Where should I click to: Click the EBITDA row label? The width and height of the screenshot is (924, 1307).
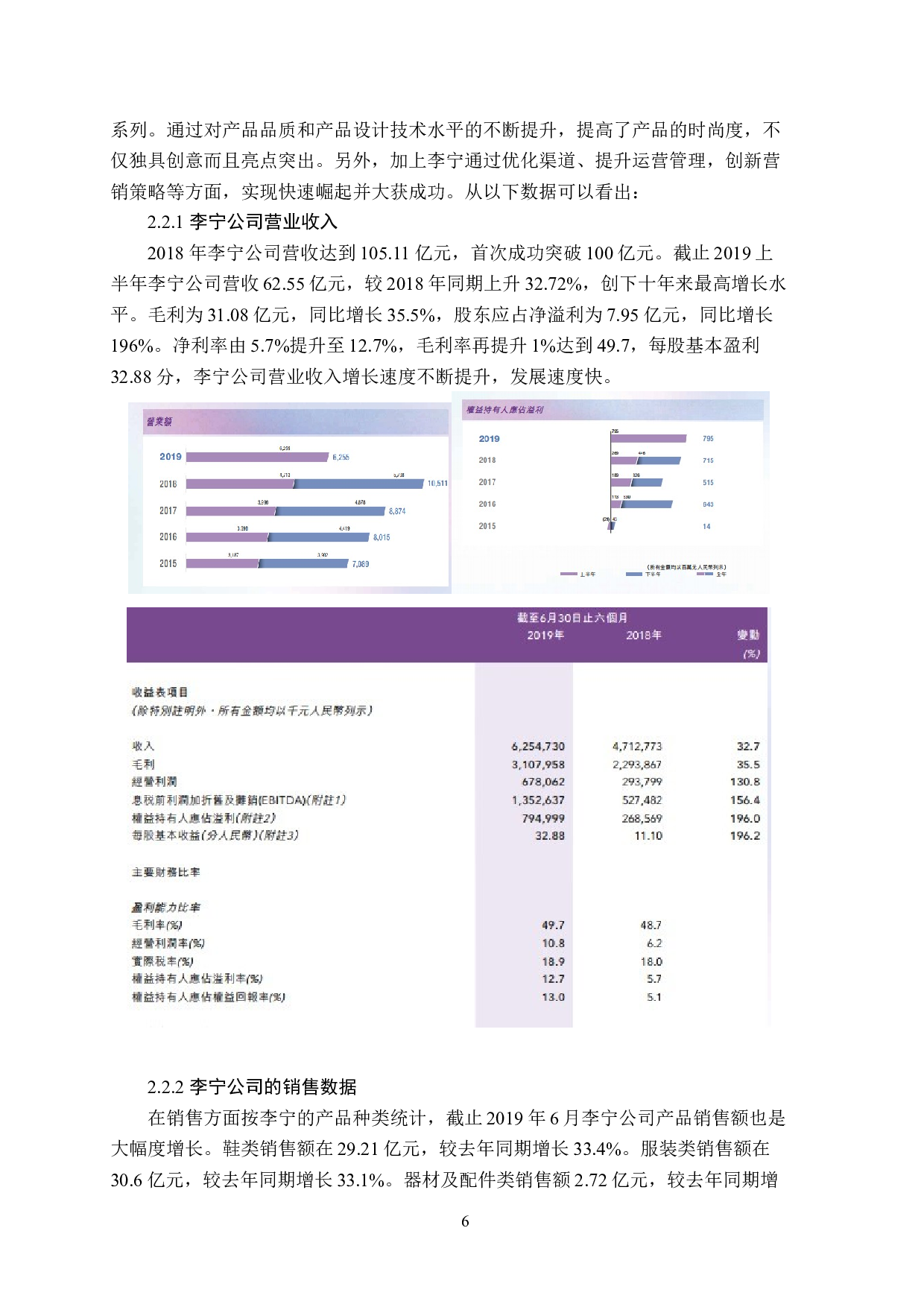click(x=238, y=800)
